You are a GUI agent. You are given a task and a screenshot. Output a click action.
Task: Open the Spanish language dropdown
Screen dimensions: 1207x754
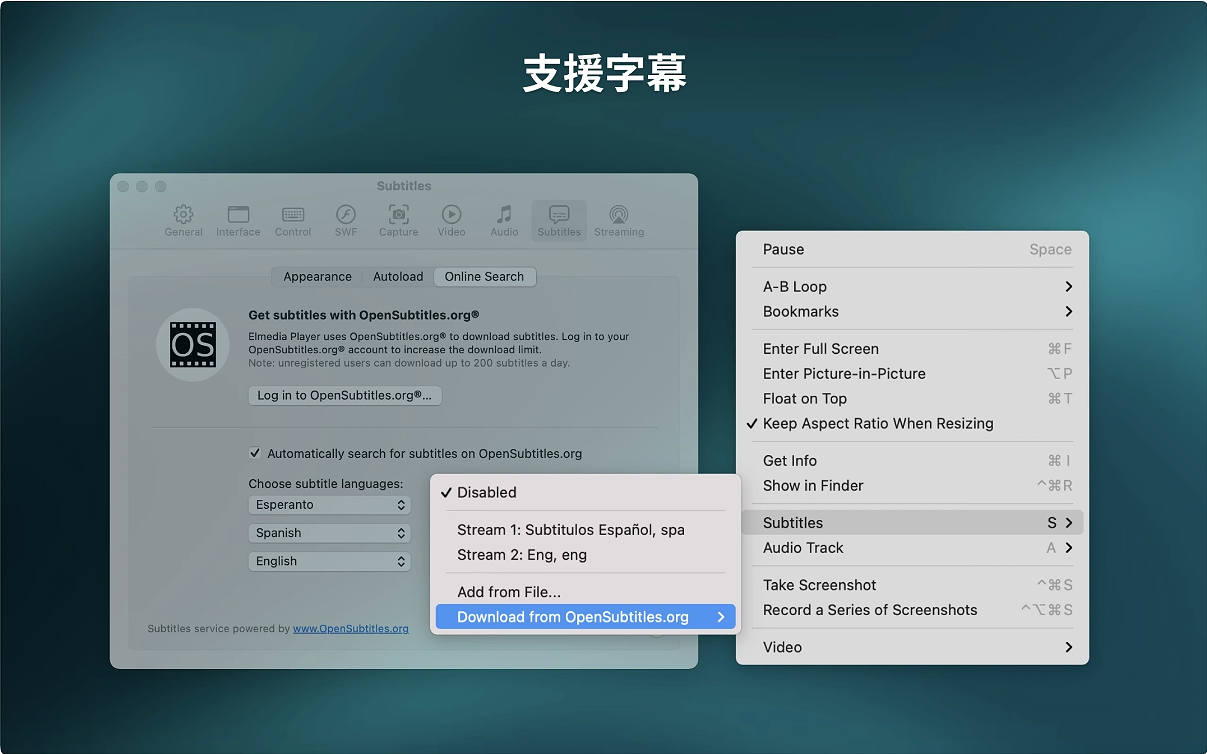(329, 534)
